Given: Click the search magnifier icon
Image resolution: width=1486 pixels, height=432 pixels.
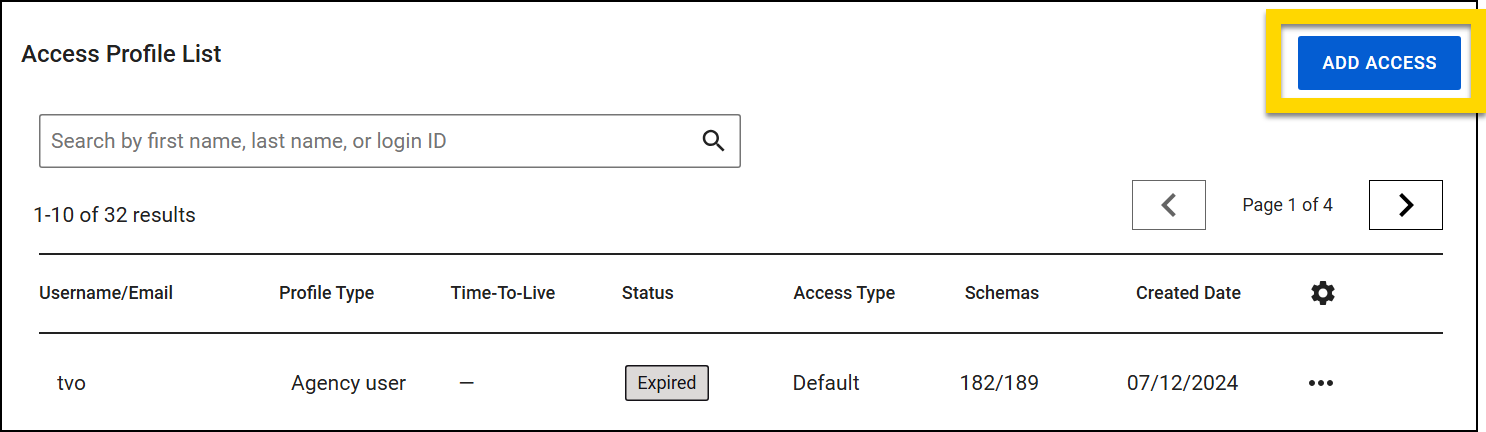Looking at the screenshot, I should (713, 141).
